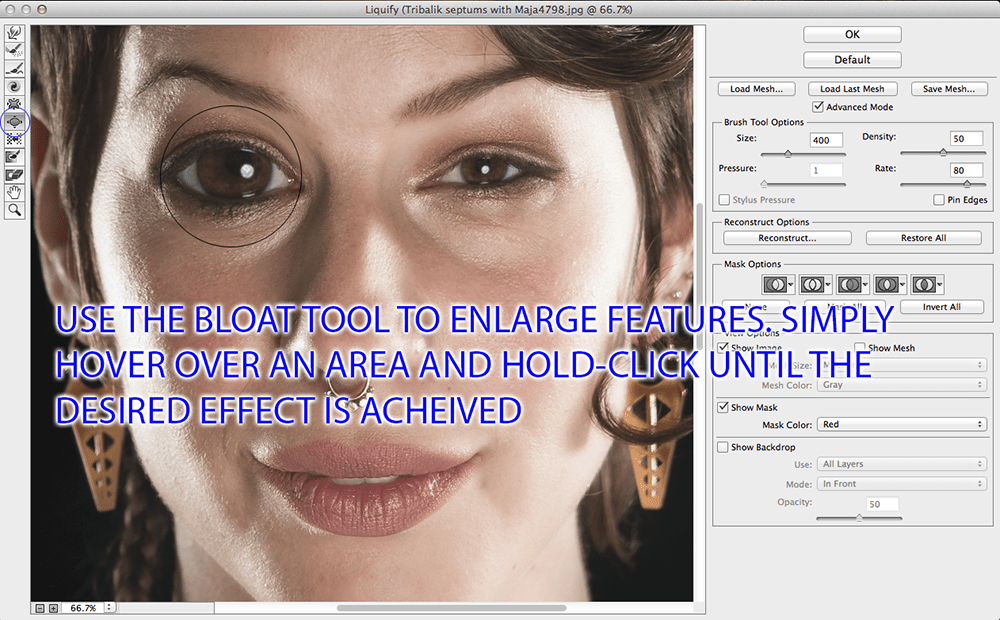Click the brush Rate input field
1000x620 pixels.
tap(967, 170)
